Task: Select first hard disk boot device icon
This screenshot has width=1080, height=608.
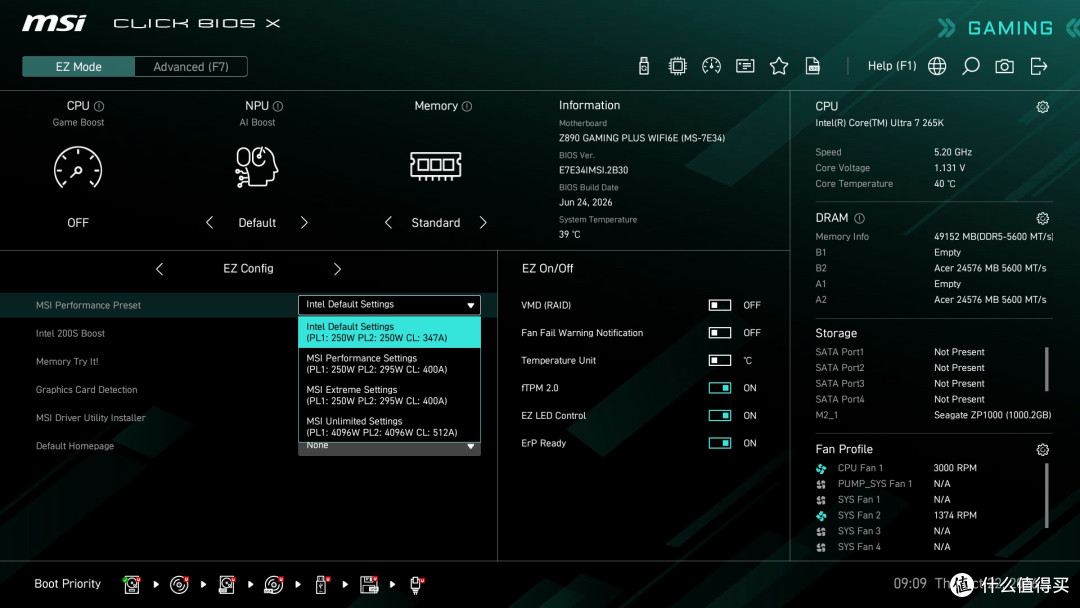Action: [132, 585]
